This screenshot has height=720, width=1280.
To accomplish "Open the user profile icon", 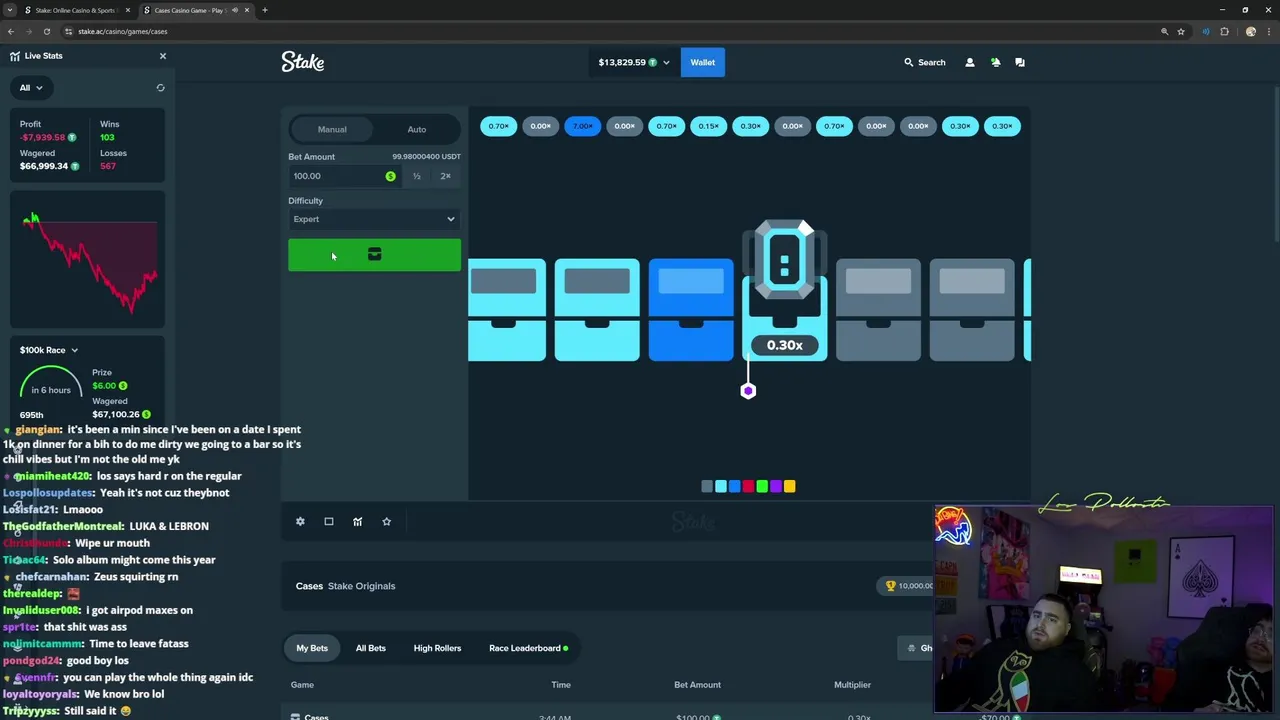I will point(969,62).
